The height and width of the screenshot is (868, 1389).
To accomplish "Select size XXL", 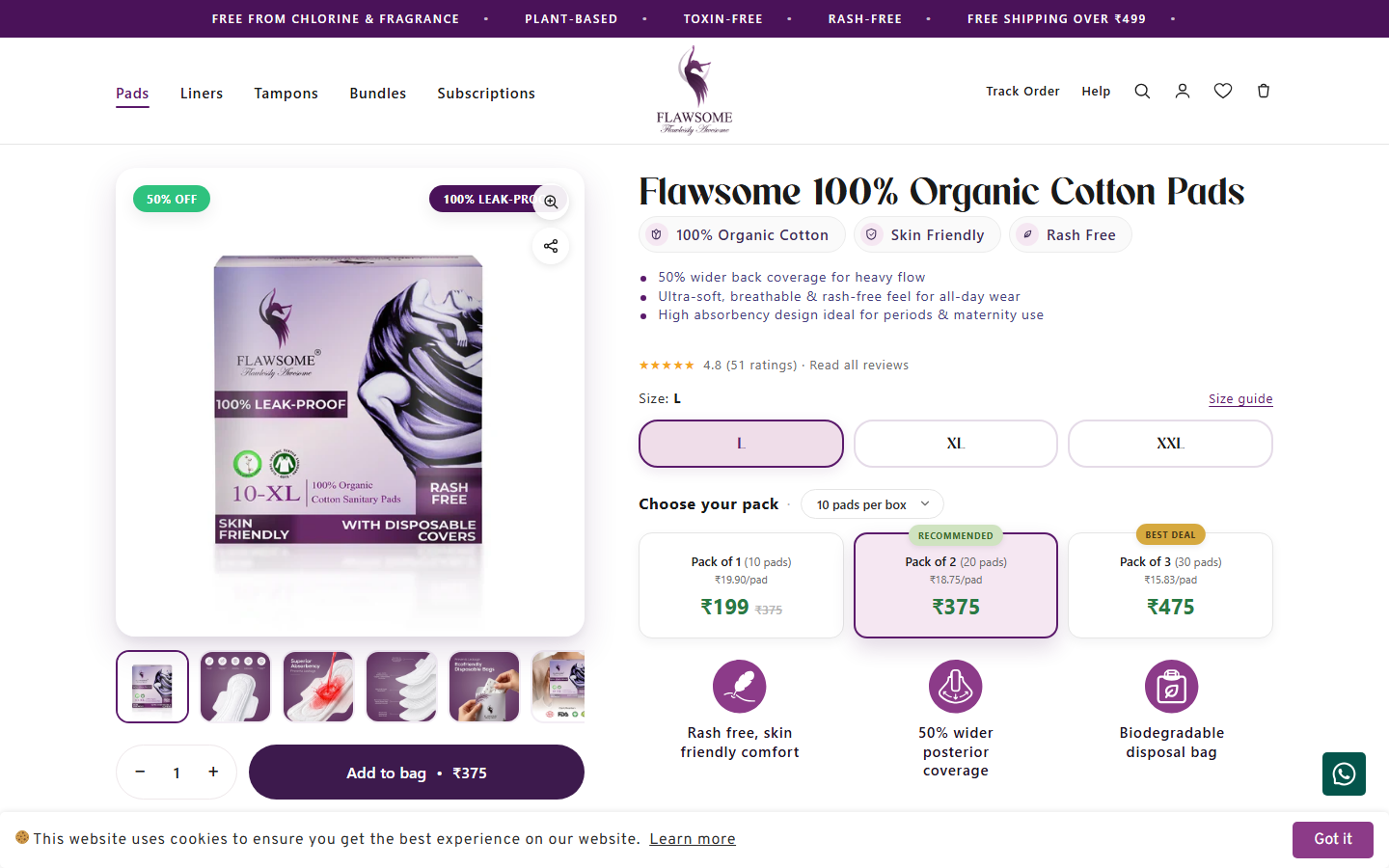I will point(1170,444).
